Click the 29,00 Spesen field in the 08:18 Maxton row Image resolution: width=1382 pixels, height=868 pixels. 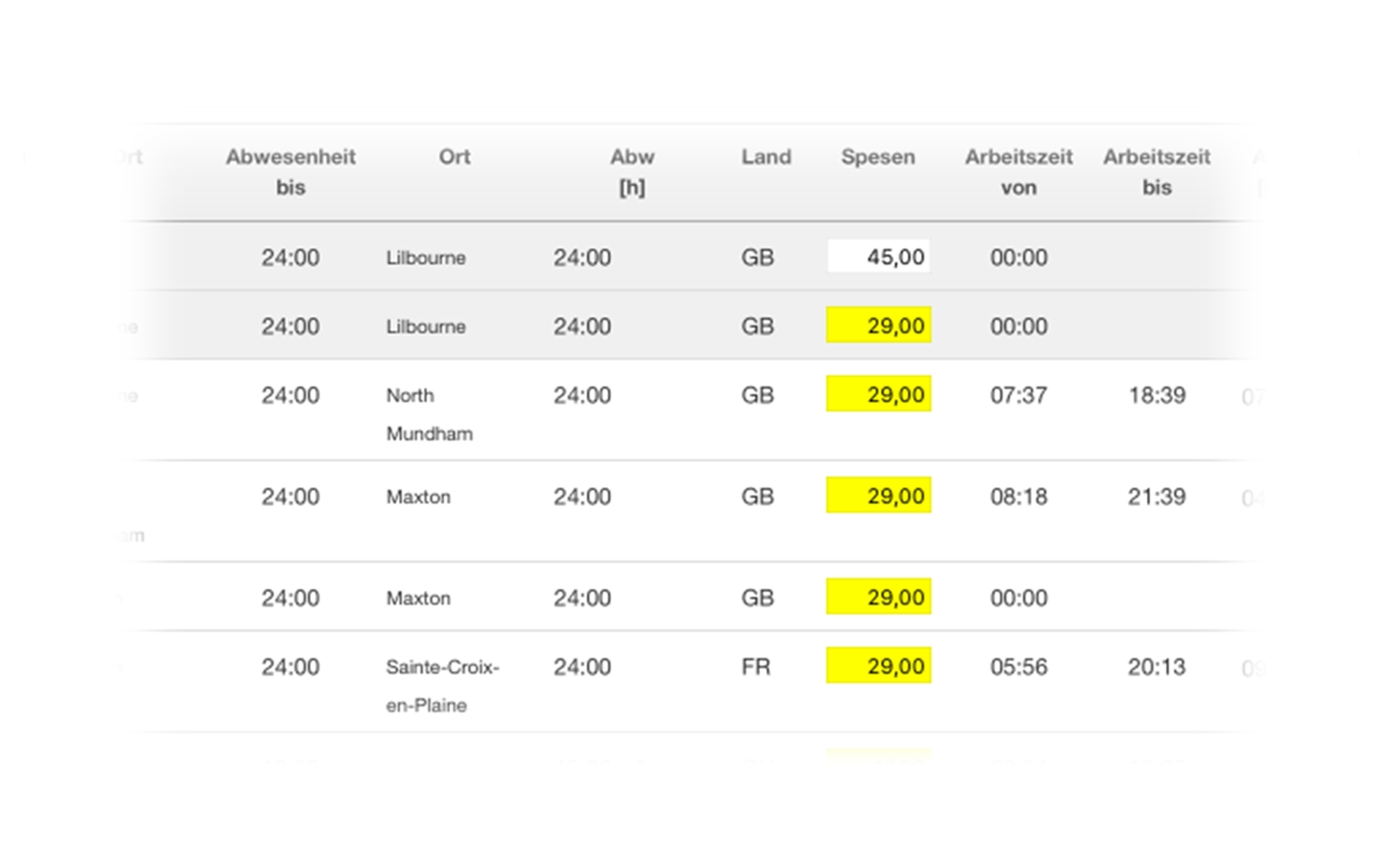coord(879,495)
